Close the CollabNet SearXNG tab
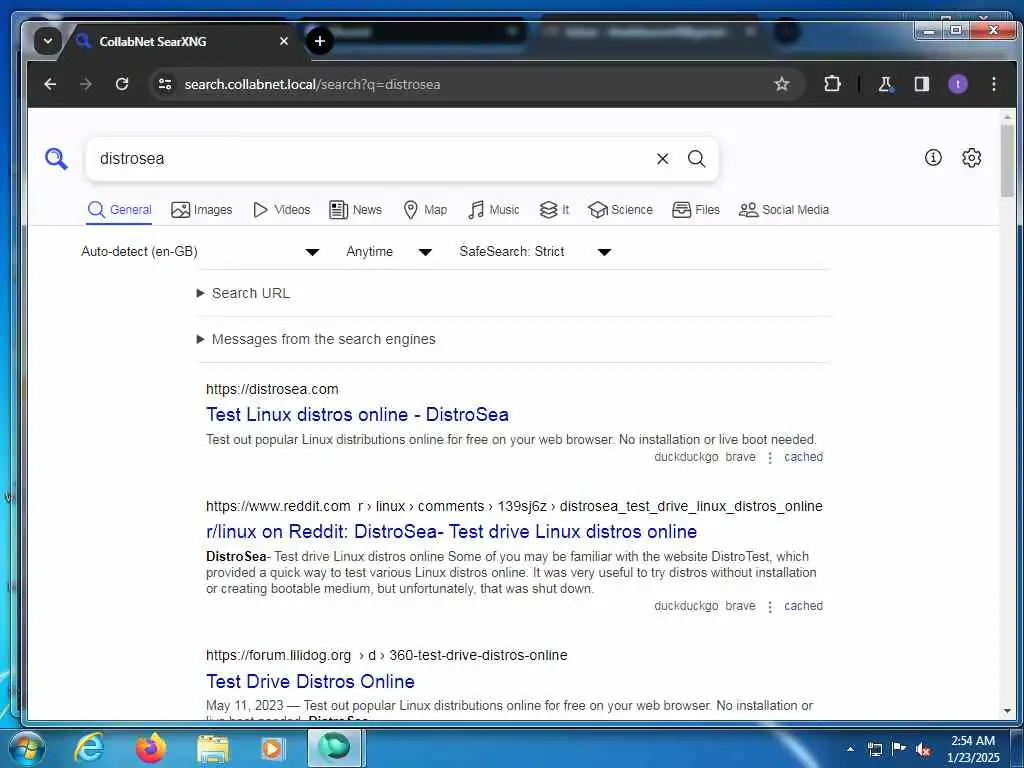 [x=283, y=41]
